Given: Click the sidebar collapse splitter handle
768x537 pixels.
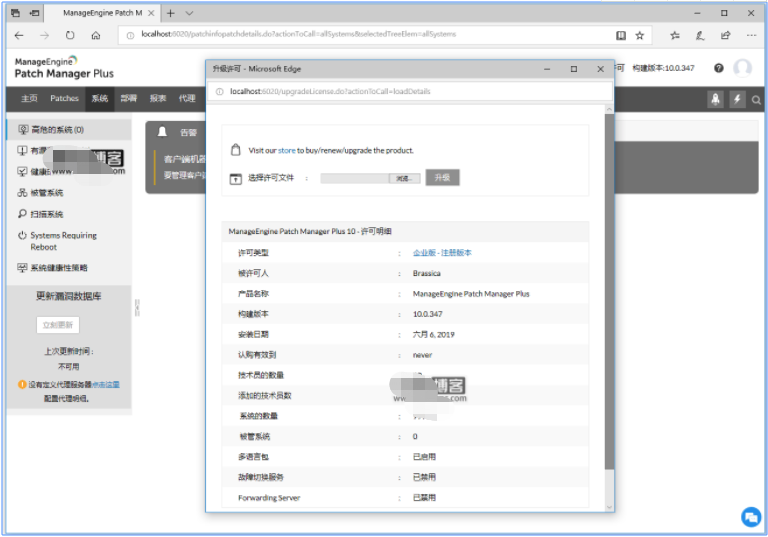Looking at the screenshot, I should 137,308.
